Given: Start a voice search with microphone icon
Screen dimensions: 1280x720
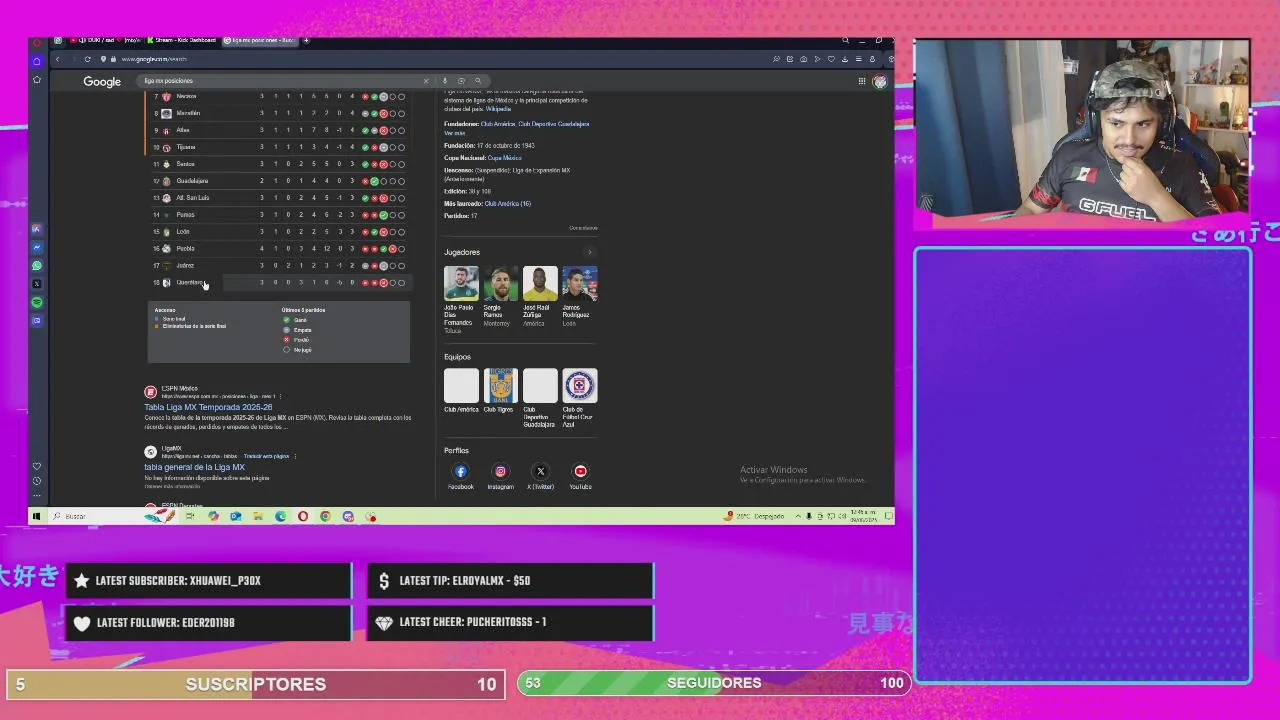Looking at the screenshot, I should point(445,81).
